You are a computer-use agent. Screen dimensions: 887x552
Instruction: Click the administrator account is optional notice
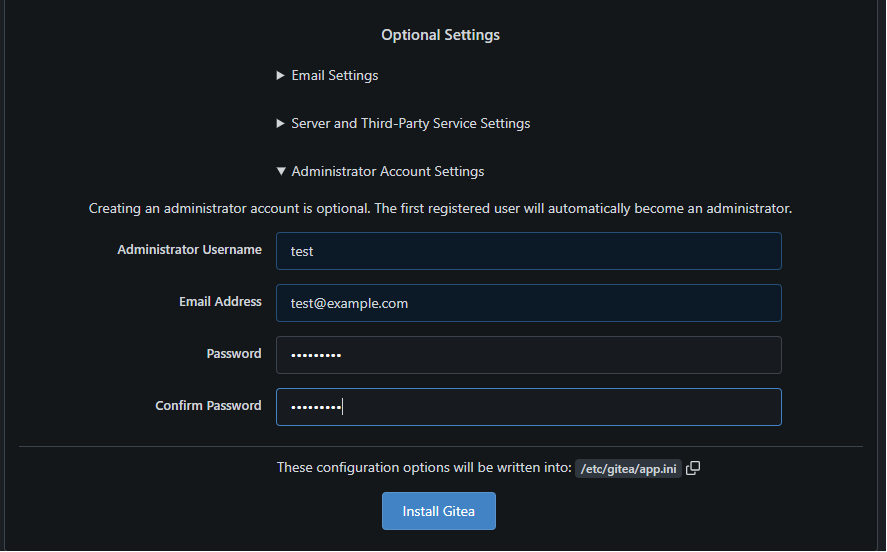click(440, 208)
